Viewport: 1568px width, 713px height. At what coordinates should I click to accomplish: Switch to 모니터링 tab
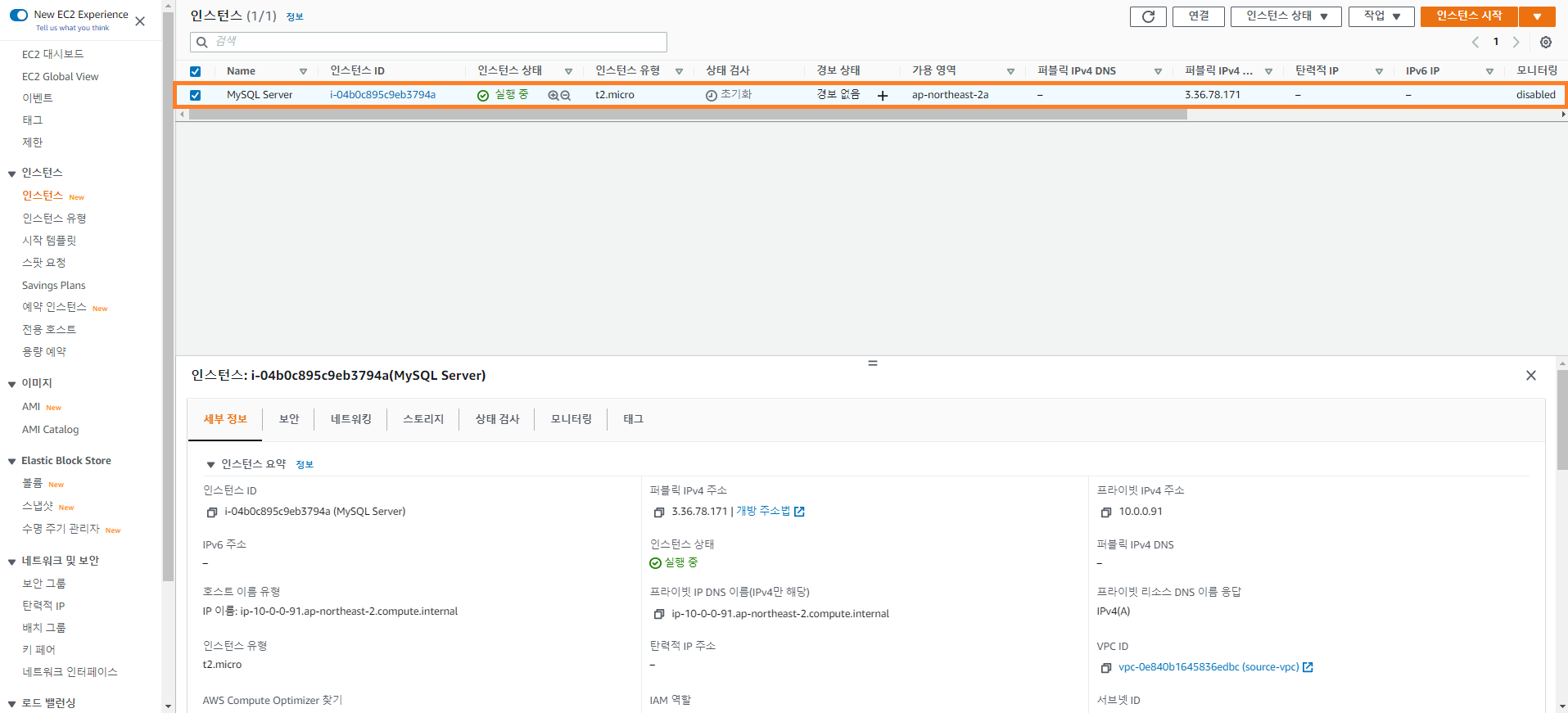coord(572,419)
